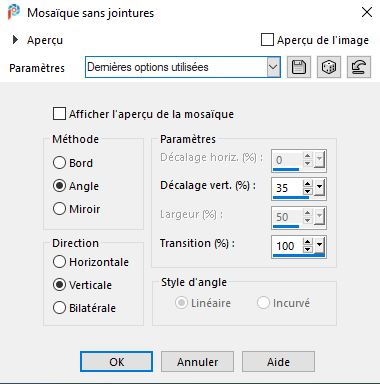Decrease the Transition value with the down arrow
The image size is (380, 384).
pos(308,249)
